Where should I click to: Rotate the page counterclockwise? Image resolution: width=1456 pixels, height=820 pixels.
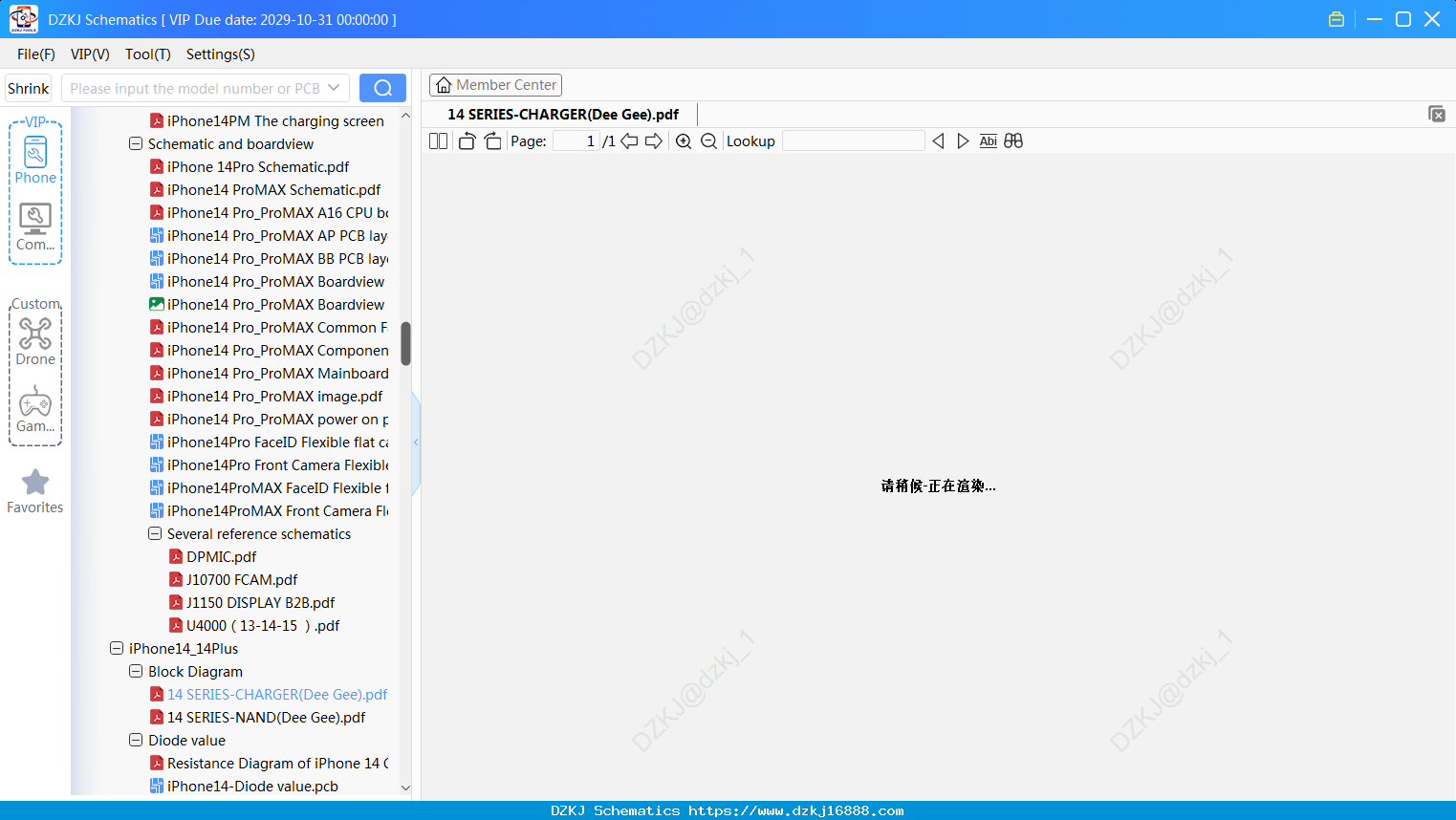tap(467, 141)
